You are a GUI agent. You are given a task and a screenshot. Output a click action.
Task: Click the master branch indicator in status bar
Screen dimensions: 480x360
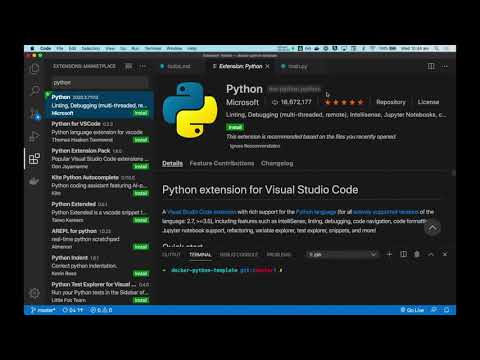point(43,310)
